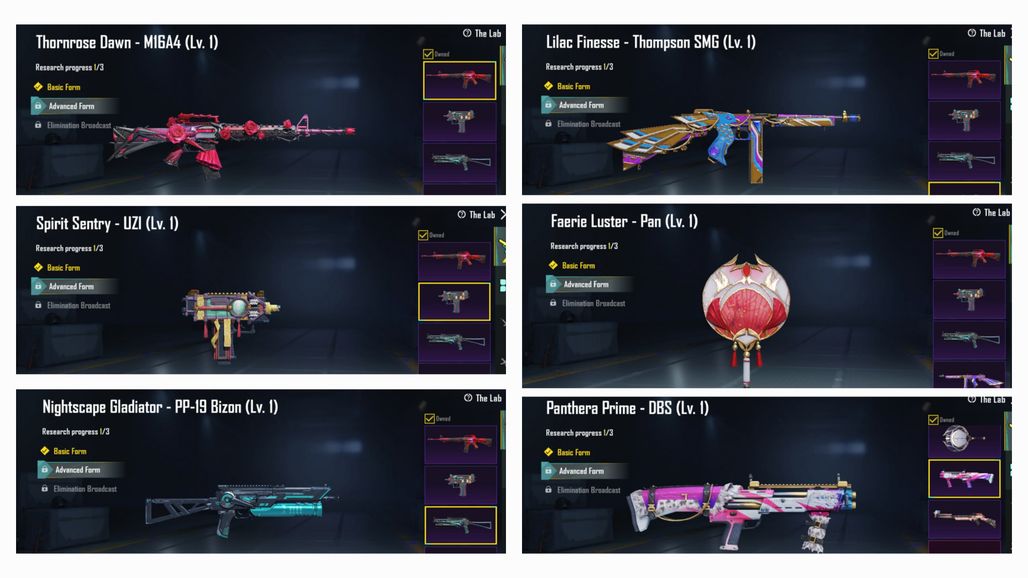
Task: Click Advanced Form lock icon under Panthera Prime DBS
Action: [x=549, y=471]
